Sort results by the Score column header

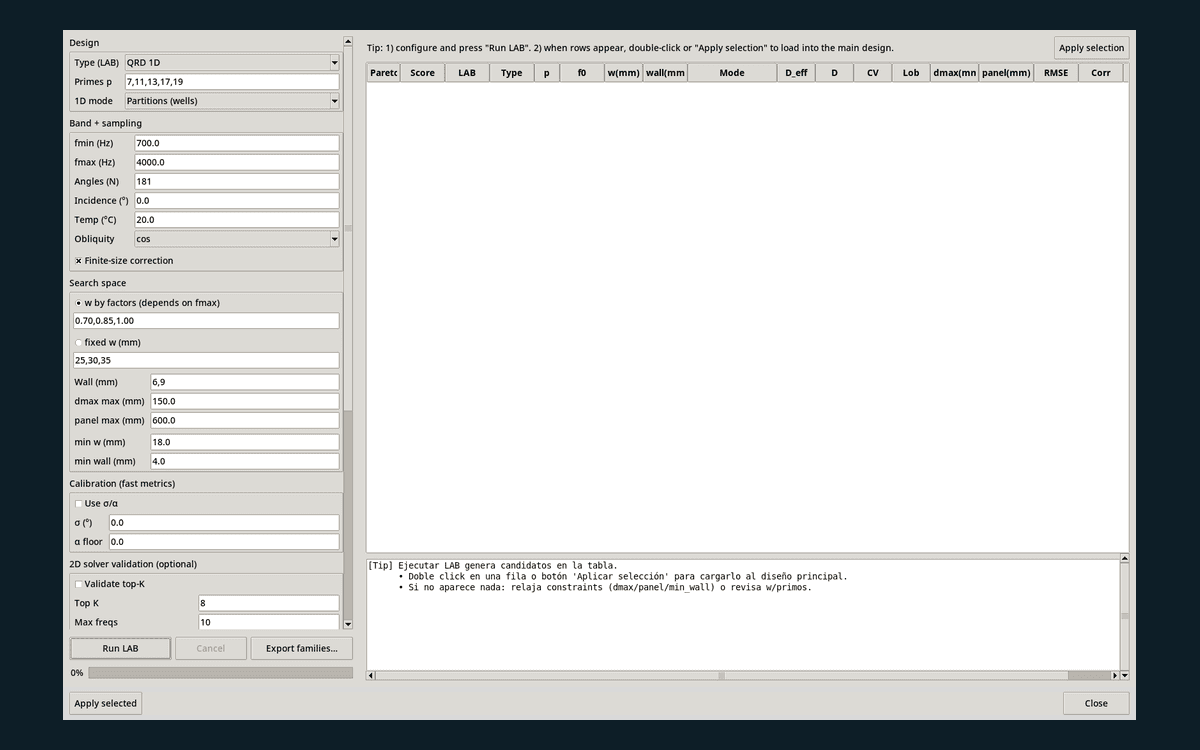click(422, 73)
